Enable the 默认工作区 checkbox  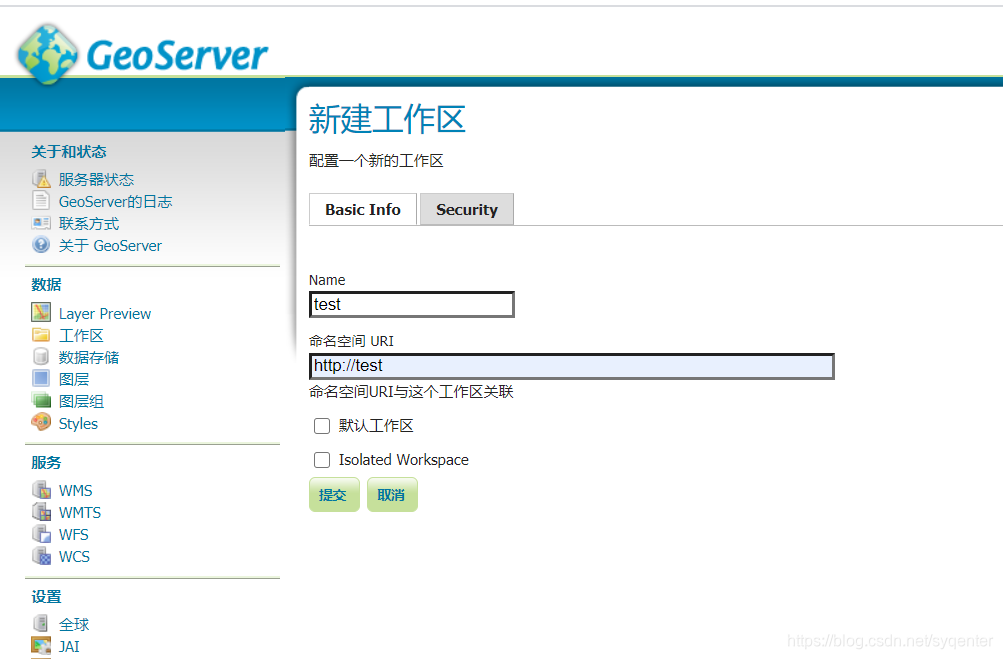pyautogui.click(x=322, y=426)
